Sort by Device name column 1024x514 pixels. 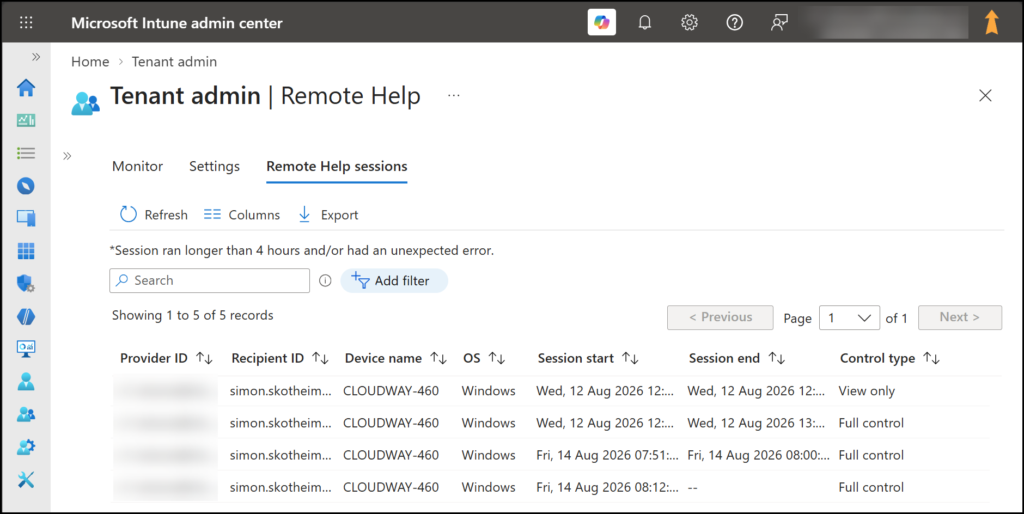pyautogui.click(x=395, y=359)
